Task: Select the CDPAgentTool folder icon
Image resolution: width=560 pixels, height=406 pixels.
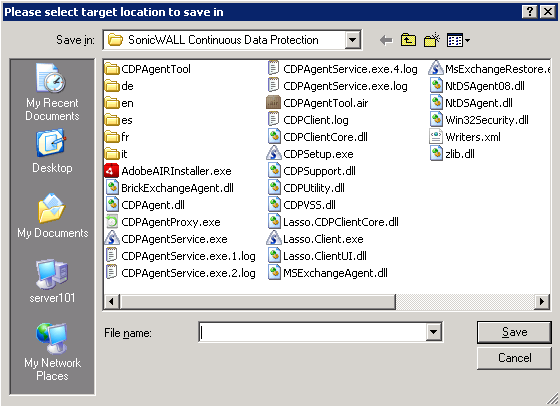Action: tap(112, 69)
